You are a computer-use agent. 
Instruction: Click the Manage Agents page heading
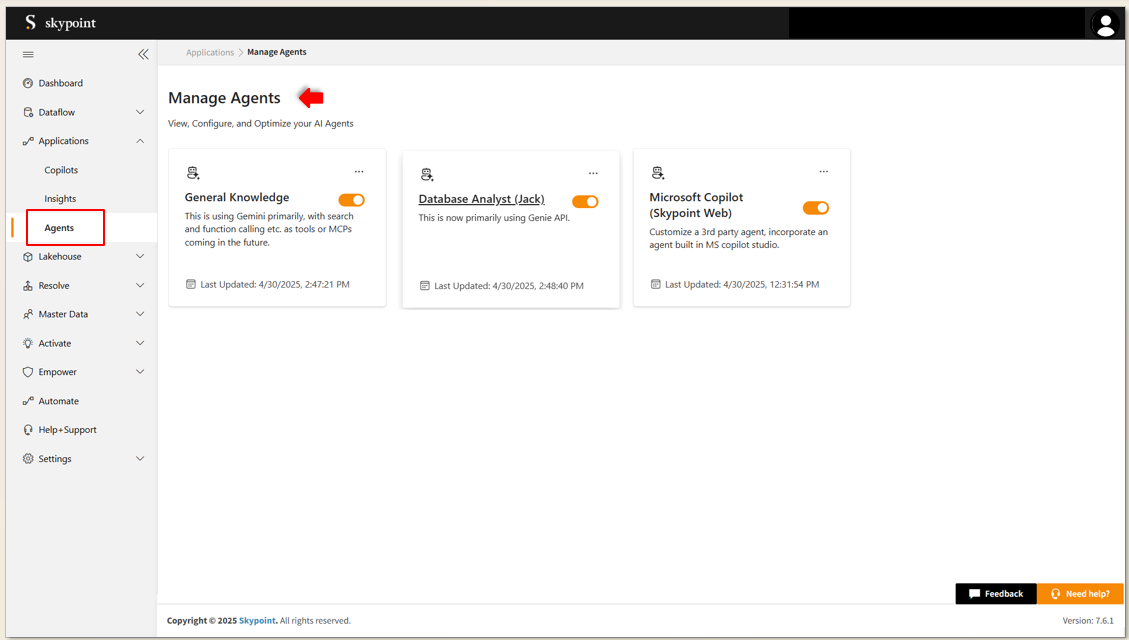point(225,98)
